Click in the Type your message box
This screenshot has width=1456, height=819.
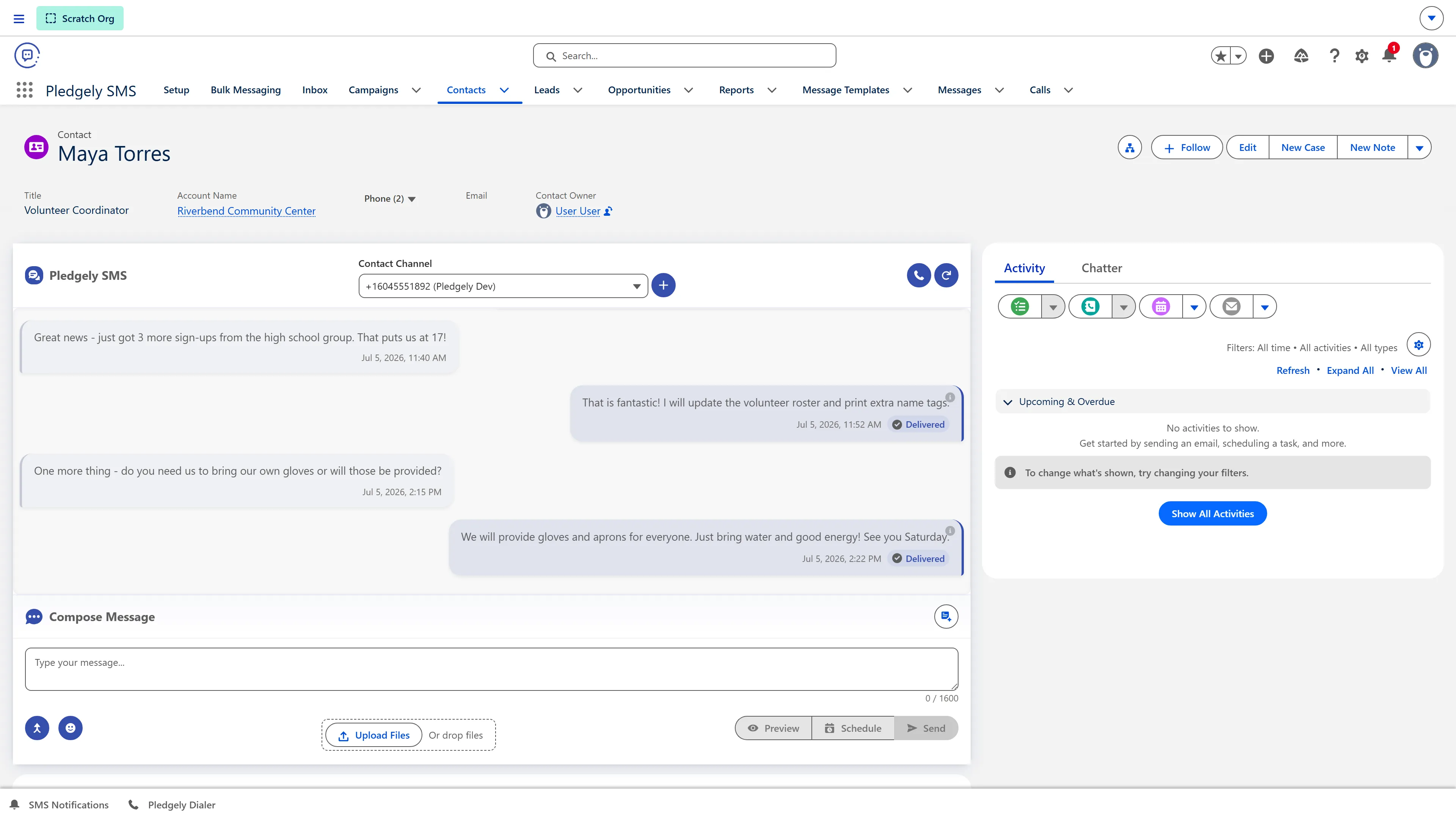(x=492, y=669)
